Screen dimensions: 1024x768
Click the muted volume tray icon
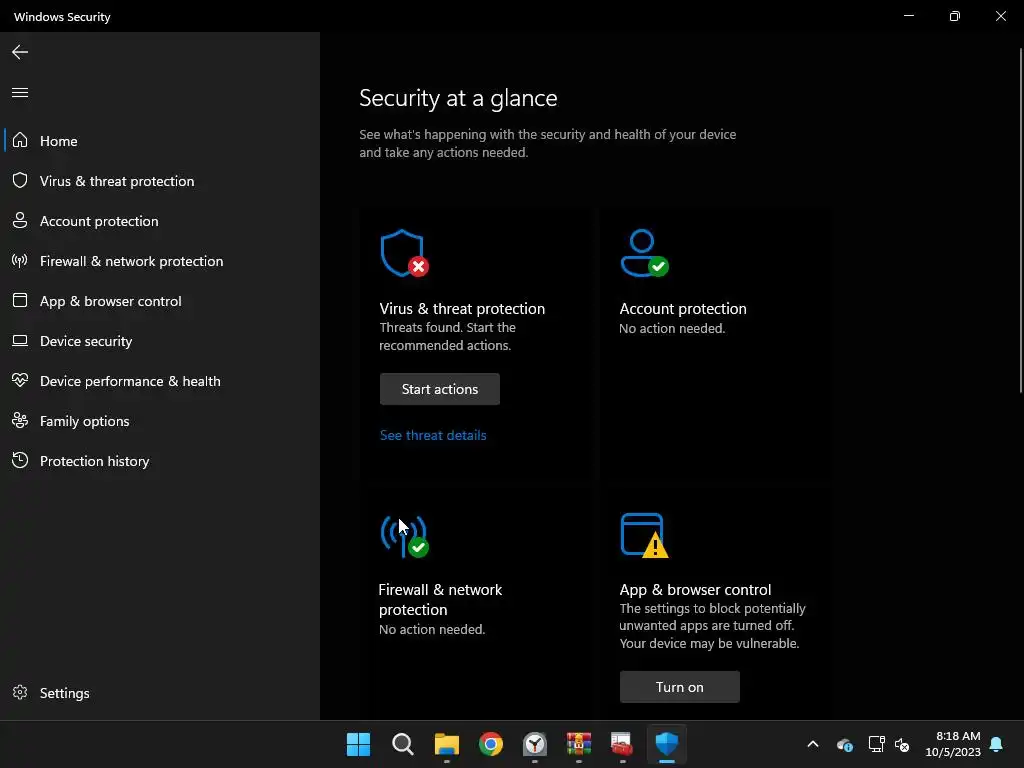coord(903,744)
